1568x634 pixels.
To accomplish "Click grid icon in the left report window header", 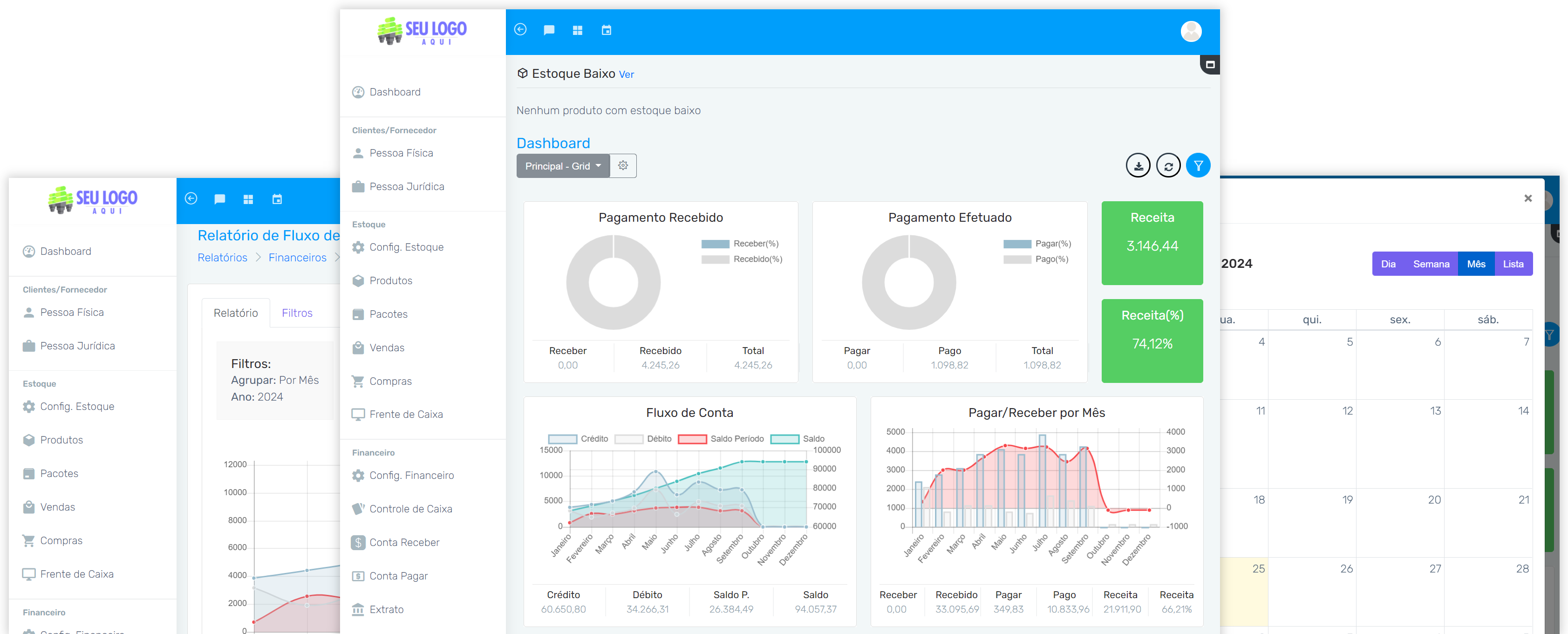I will pos(248,199).
